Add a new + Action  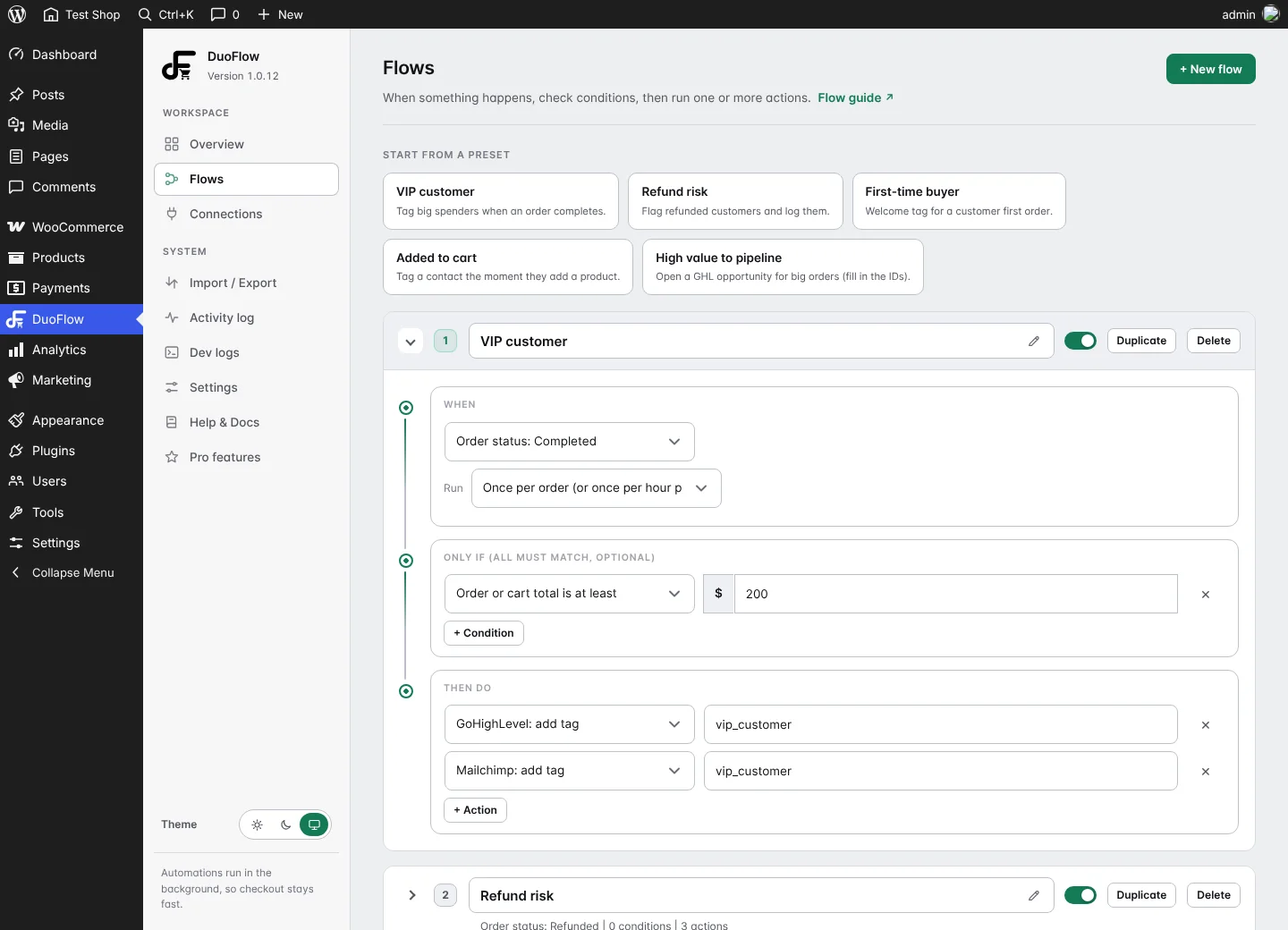476,810
